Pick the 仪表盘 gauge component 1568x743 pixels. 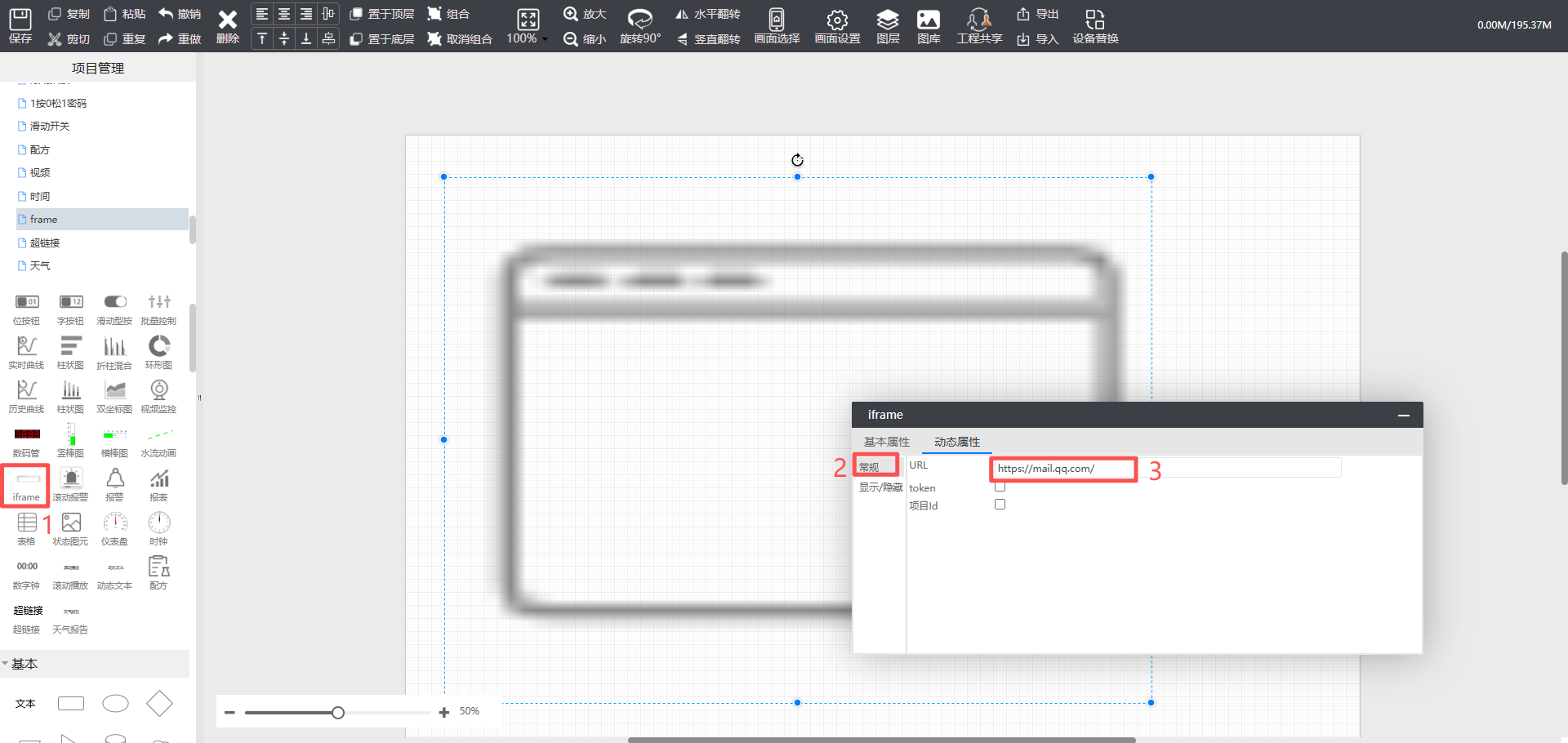114,528
